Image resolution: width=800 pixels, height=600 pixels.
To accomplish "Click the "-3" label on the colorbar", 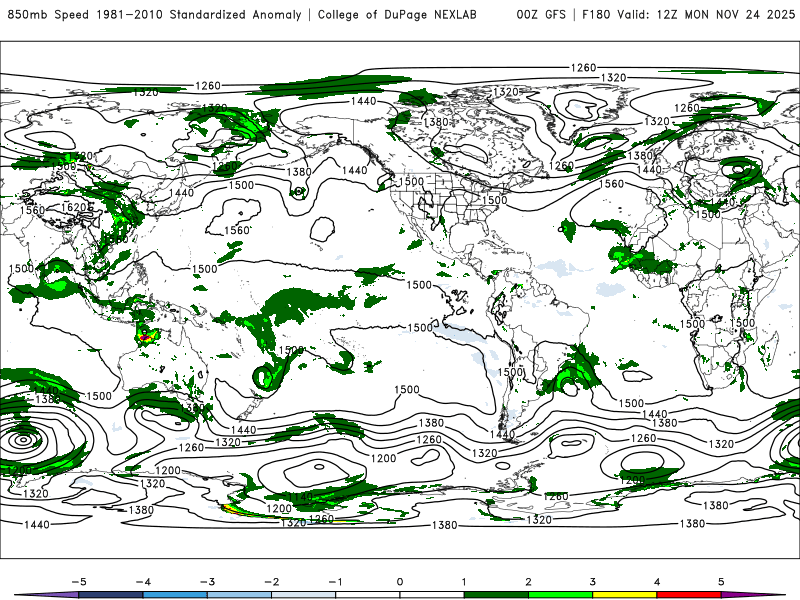I will click(207, 582).
